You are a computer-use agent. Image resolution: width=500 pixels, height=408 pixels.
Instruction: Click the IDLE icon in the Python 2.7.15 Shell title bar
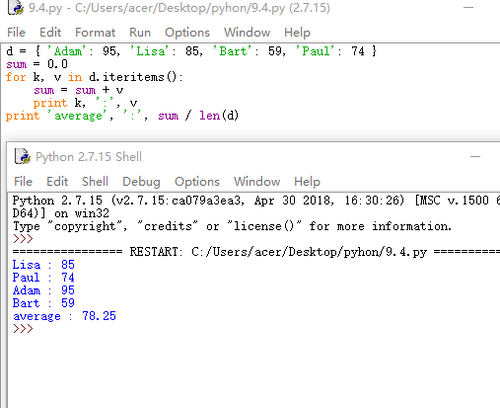click(x=23, y=156)
